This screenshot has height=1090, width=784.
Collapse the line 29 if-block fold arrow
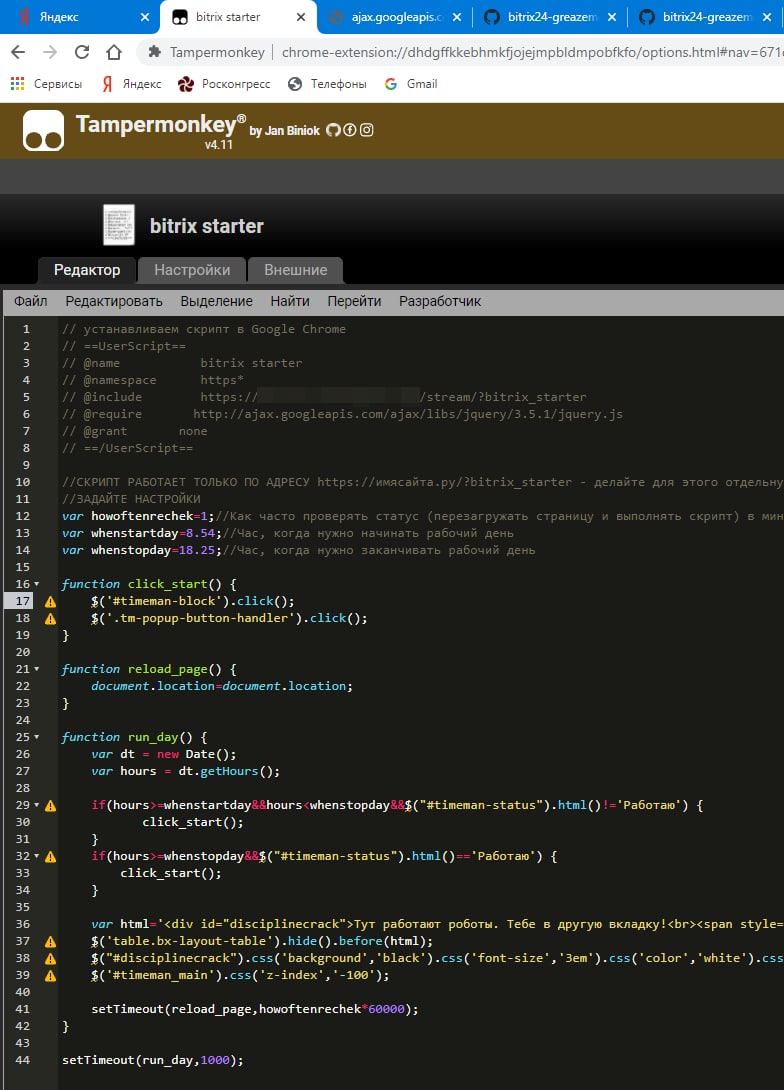(x=37, y=805)
